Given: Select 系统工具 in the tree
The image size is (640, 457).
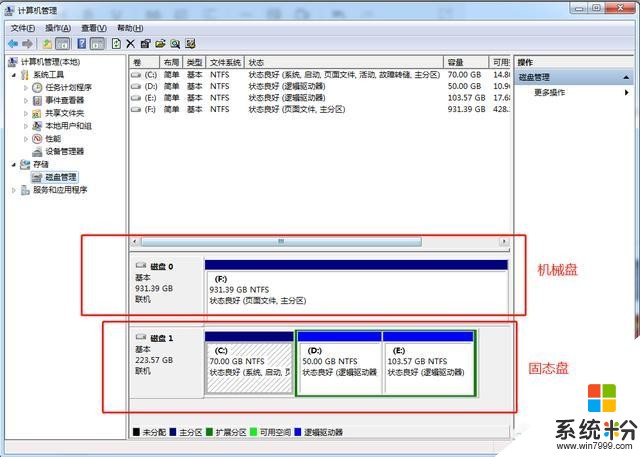Looking at the screenshot, I should click(49, 75).
